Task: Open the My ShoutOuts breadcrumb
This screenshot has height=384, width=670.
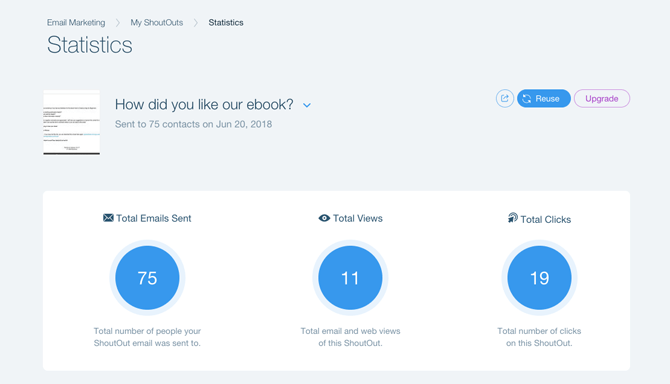Action: (x=157, y=23)
